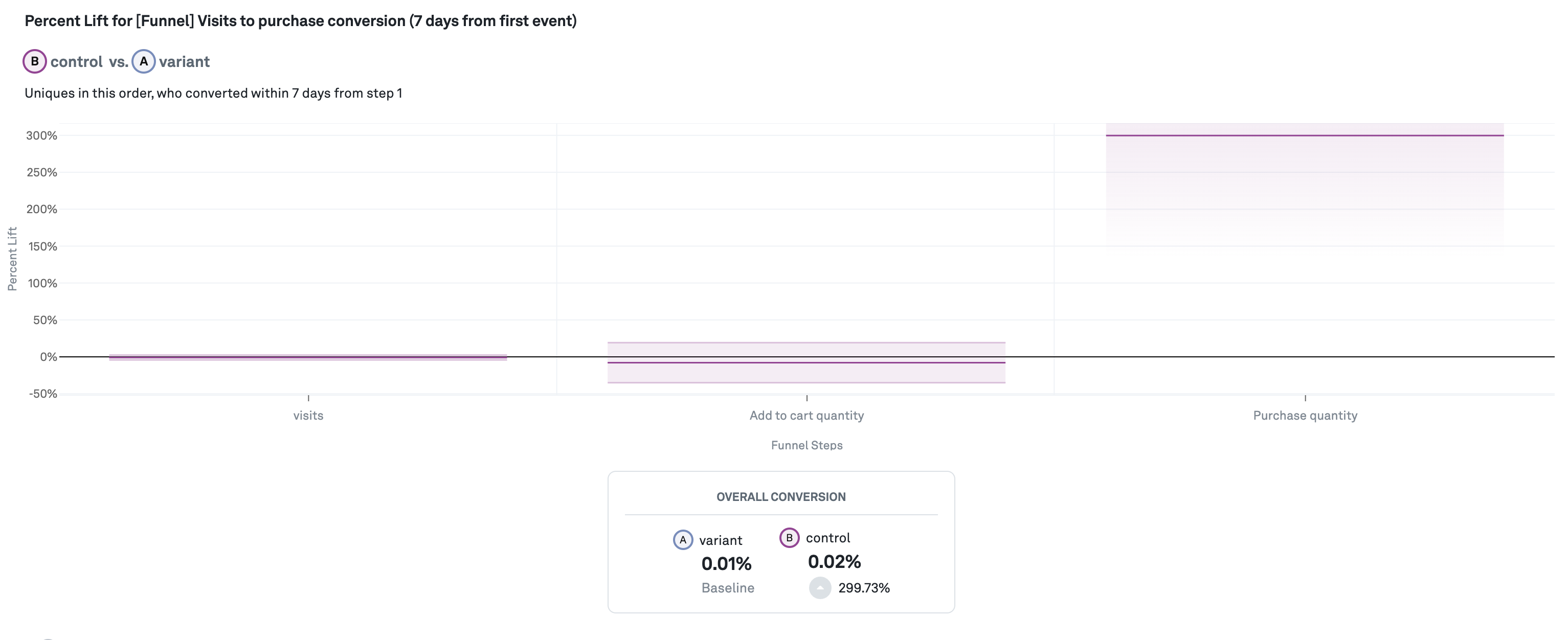Click the 'Add to cart quantity' axis label
The image size is (1568, 640).
(807, 416)
